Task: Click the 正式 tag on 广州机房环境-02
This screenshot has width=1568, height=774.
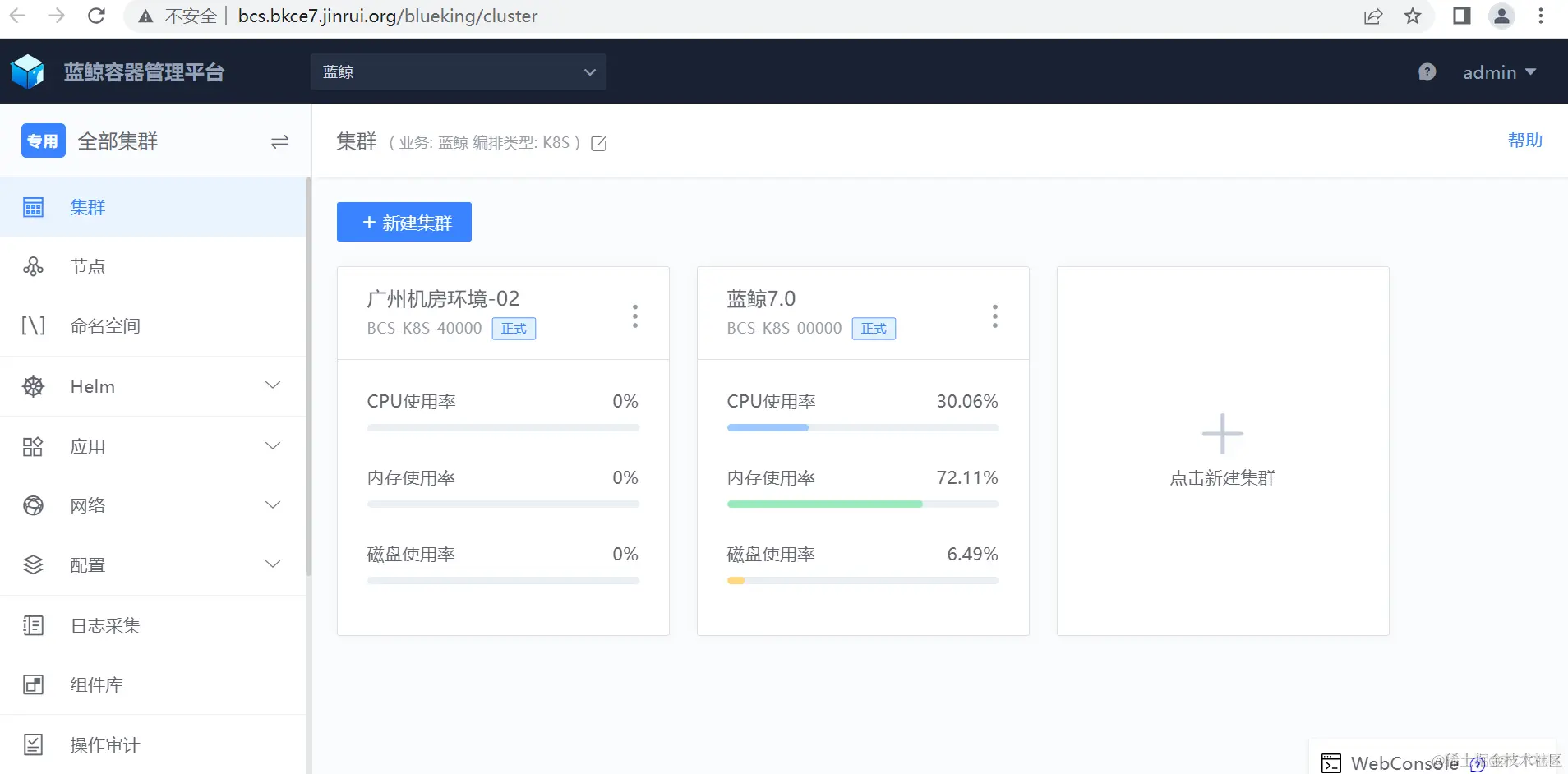Action: coord(514,329)
